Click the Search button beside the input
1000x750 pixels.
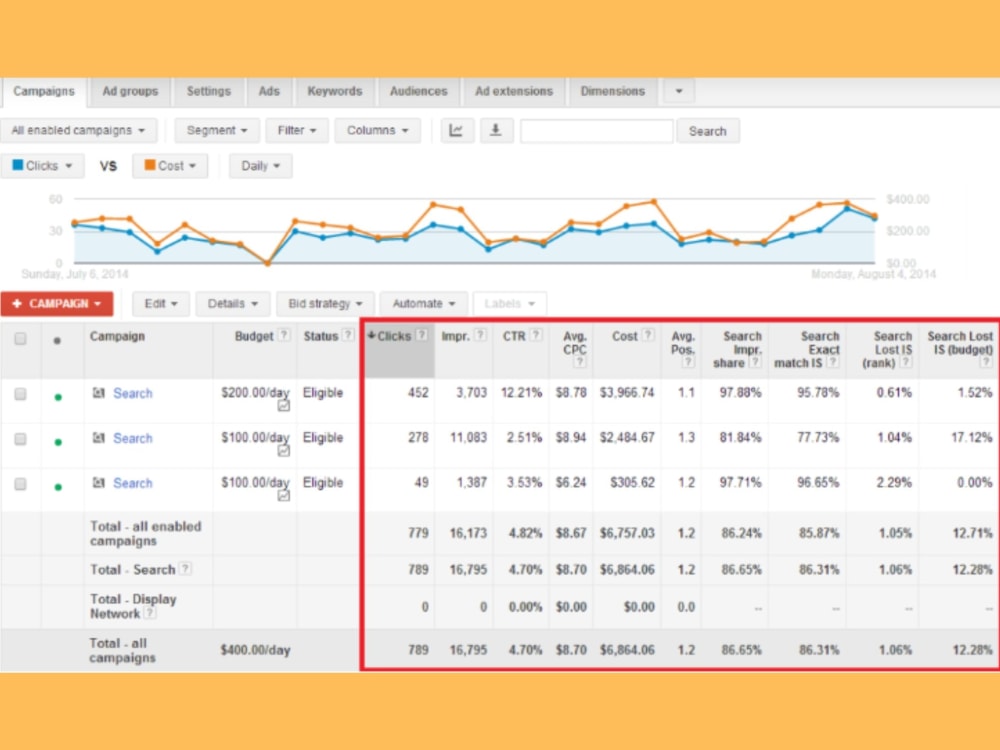point(708,131)
